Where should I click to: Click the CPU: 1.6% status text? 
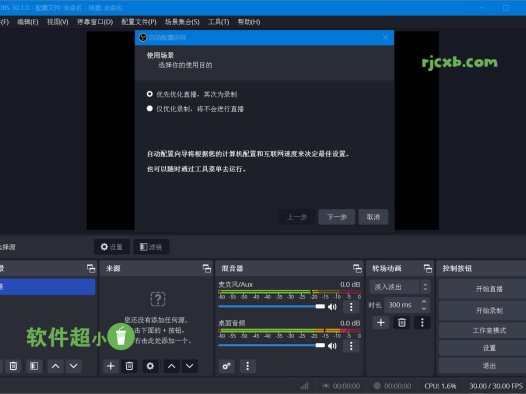[x=440, y=386]
